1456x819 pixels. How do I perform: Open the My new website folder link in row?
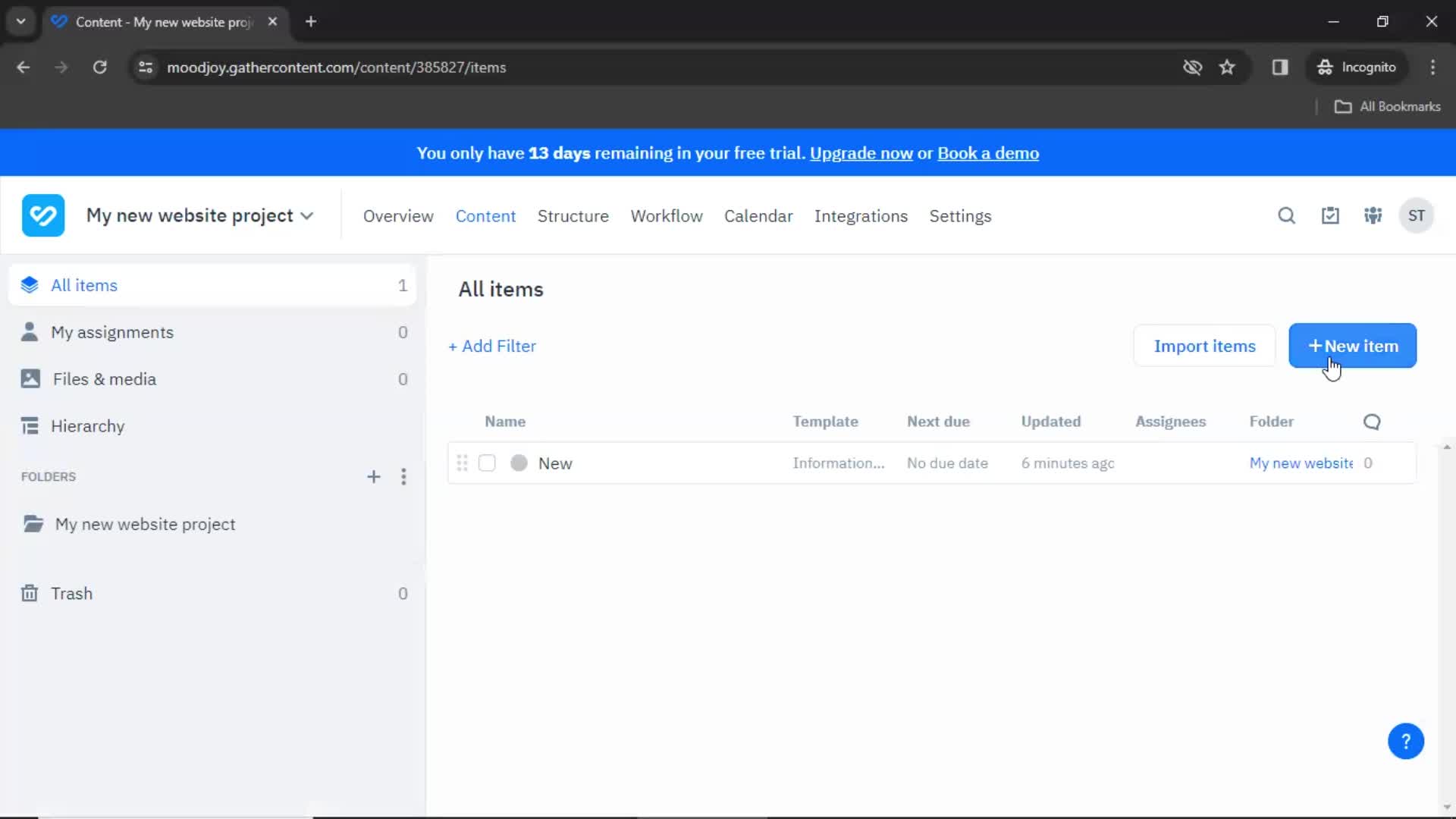click(x=1301, y=463)
